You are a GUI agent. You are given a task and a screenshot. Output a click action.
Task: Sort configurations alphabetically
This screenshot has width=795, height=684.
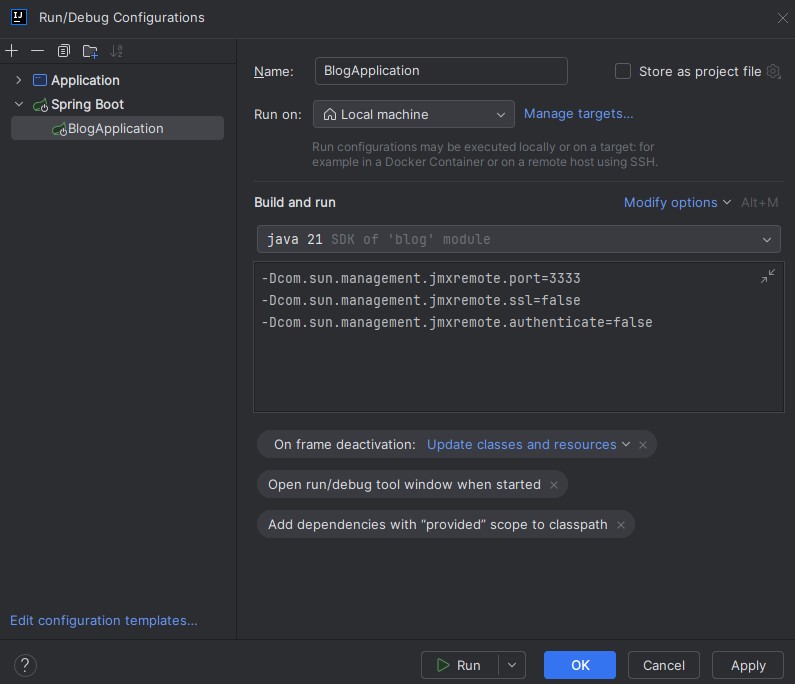coord(117,51)
